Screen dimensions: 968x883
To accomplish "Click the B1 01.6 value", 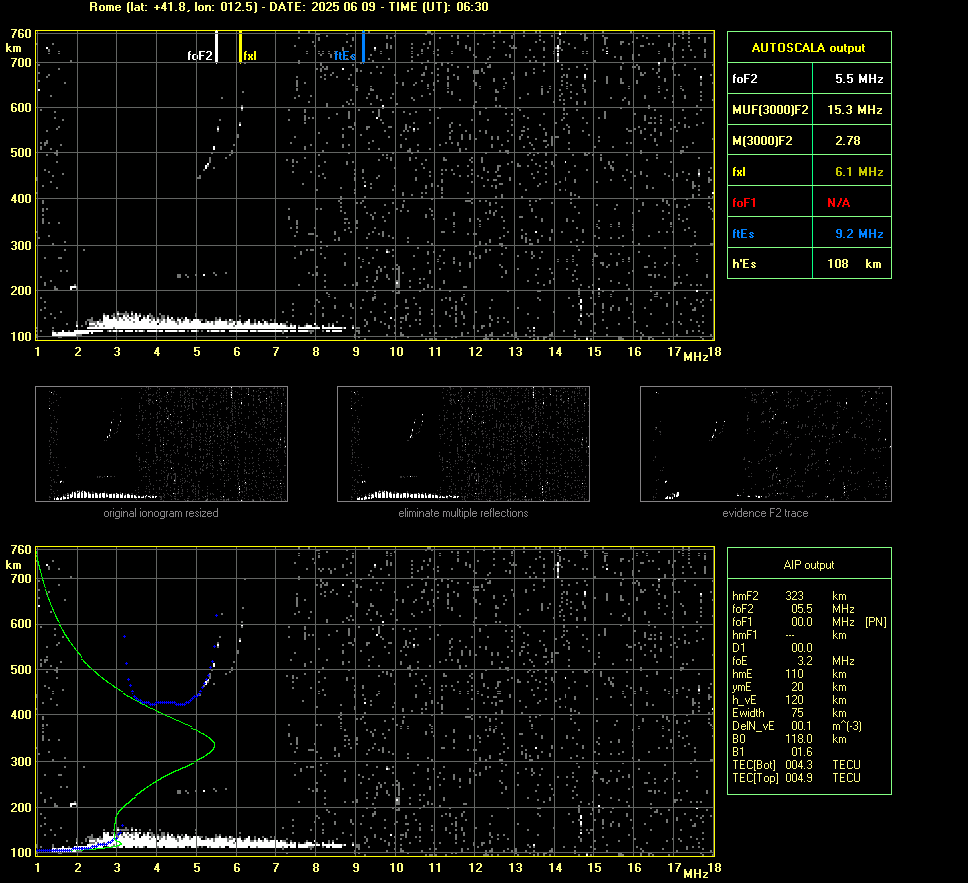I will point(801,751).
